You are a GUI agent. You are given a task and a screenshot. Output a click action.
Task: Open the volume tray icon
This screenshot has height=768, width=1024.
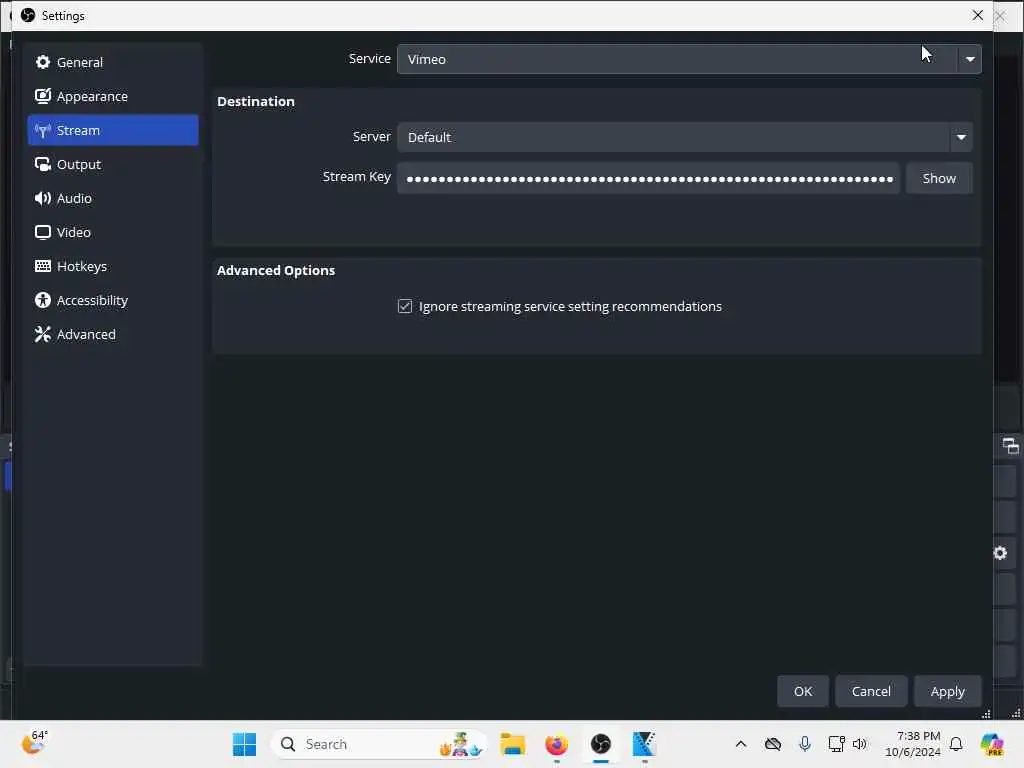[859, 744]
